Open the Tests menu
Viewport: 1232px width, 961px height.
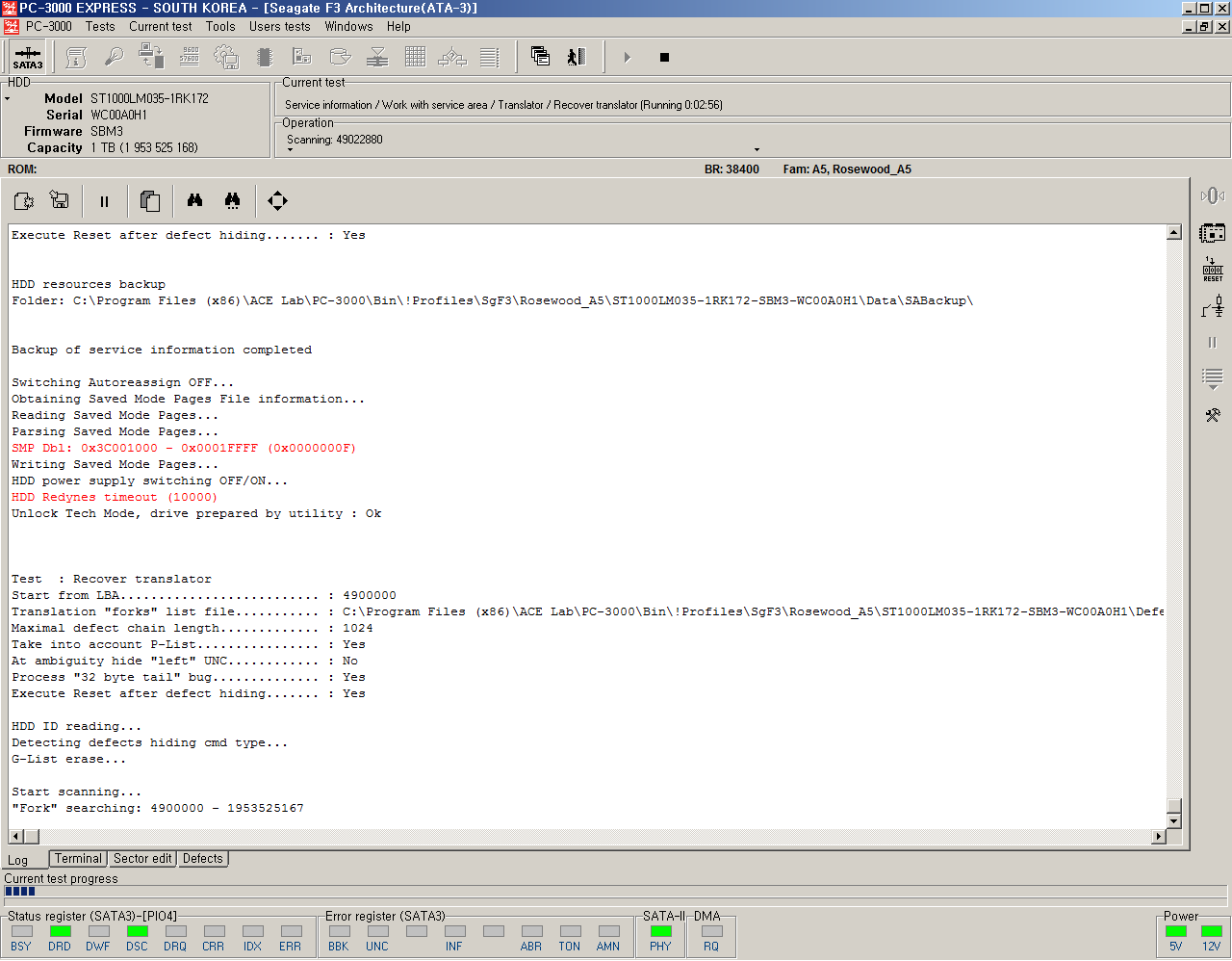100,27
